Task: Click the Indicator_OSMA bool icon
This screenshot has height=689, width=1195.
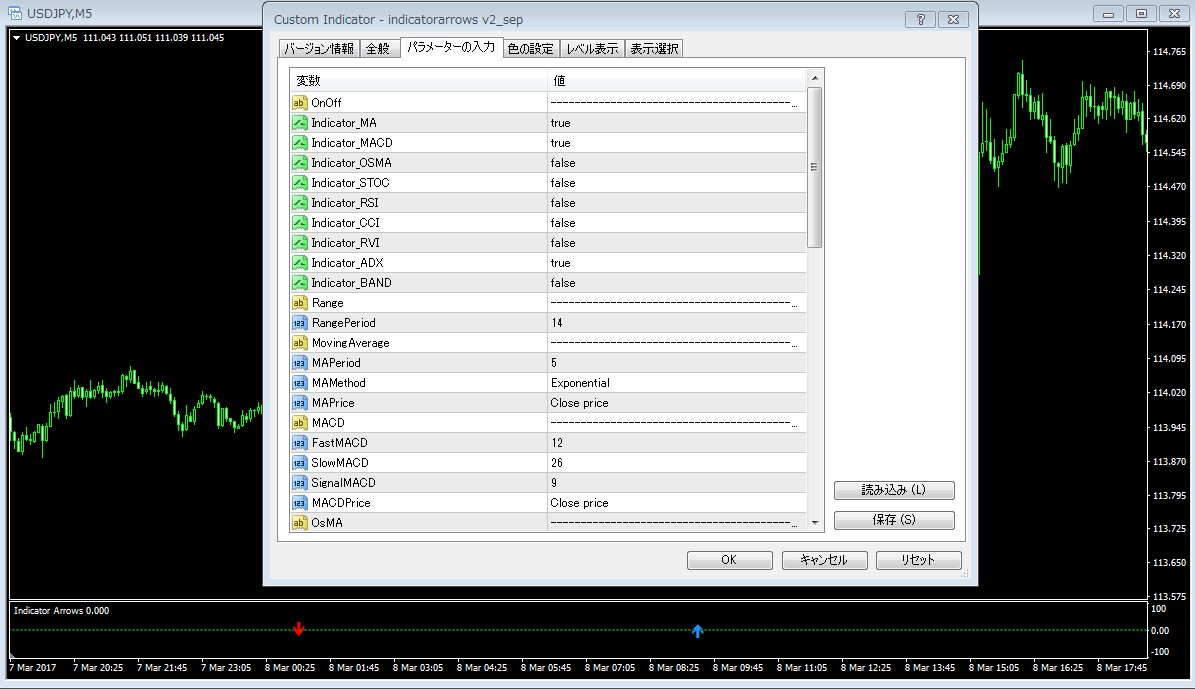Action: point(300,162)
